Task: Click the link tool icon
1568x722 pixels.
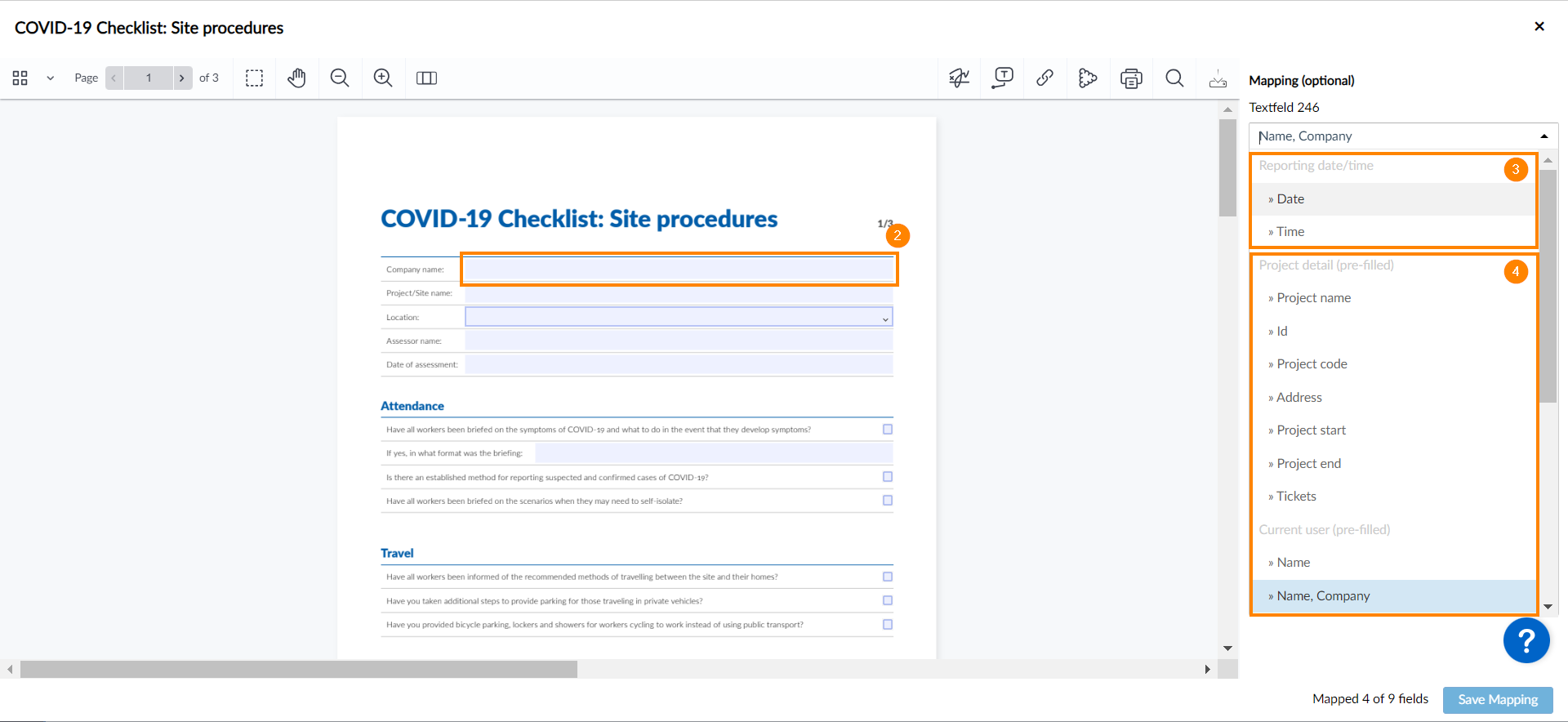Action: click(1045, 78)
